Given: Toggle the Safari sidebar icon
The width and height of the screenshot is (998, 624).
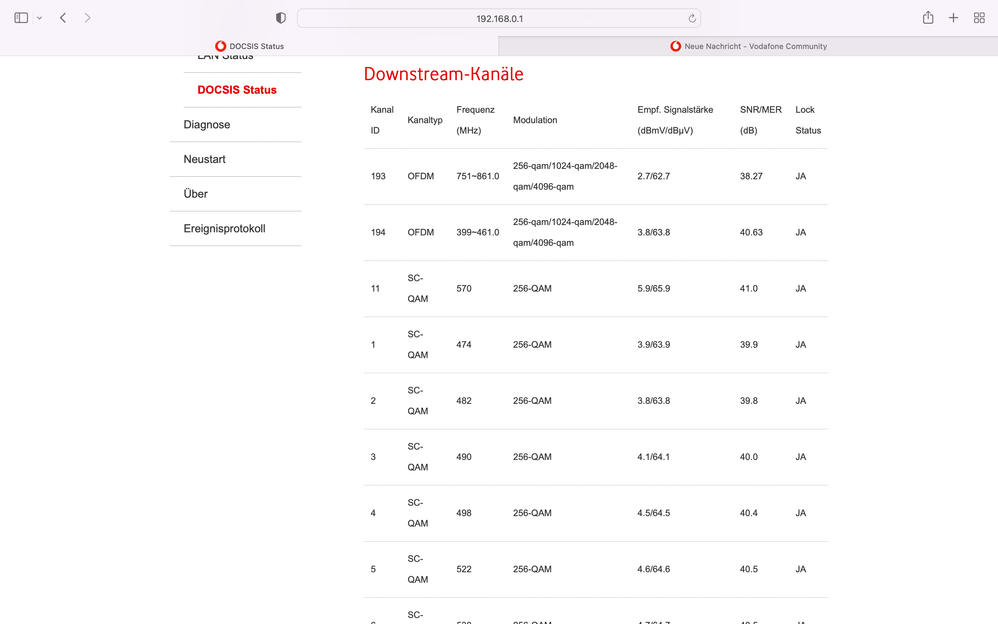Looking at the screenshot, I should pyautogui.click(x=21, y=18).
